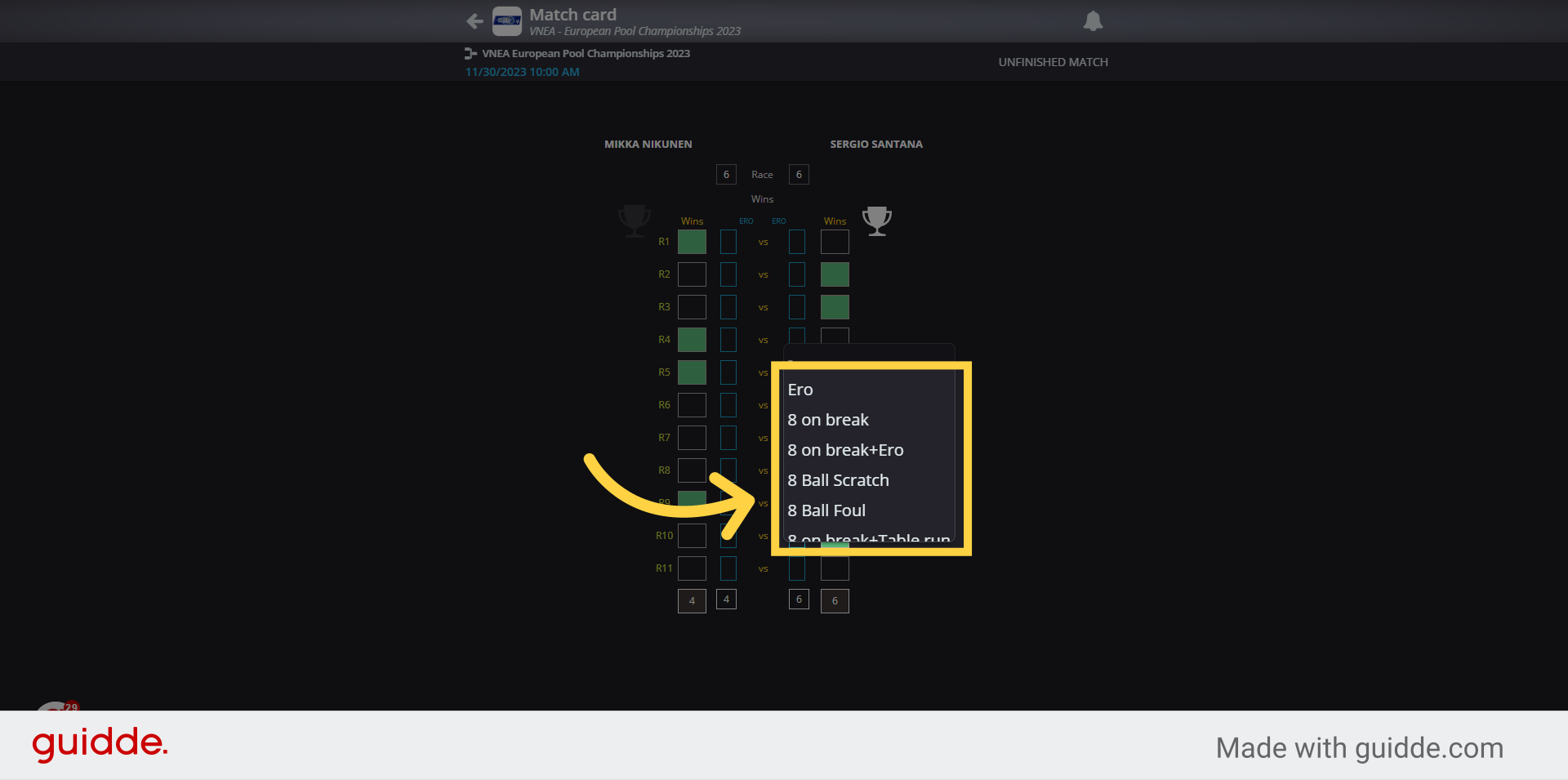Toggle Mikka Nikunen's R7 win box
The image size is (1568, 780).
pos(692,438)
